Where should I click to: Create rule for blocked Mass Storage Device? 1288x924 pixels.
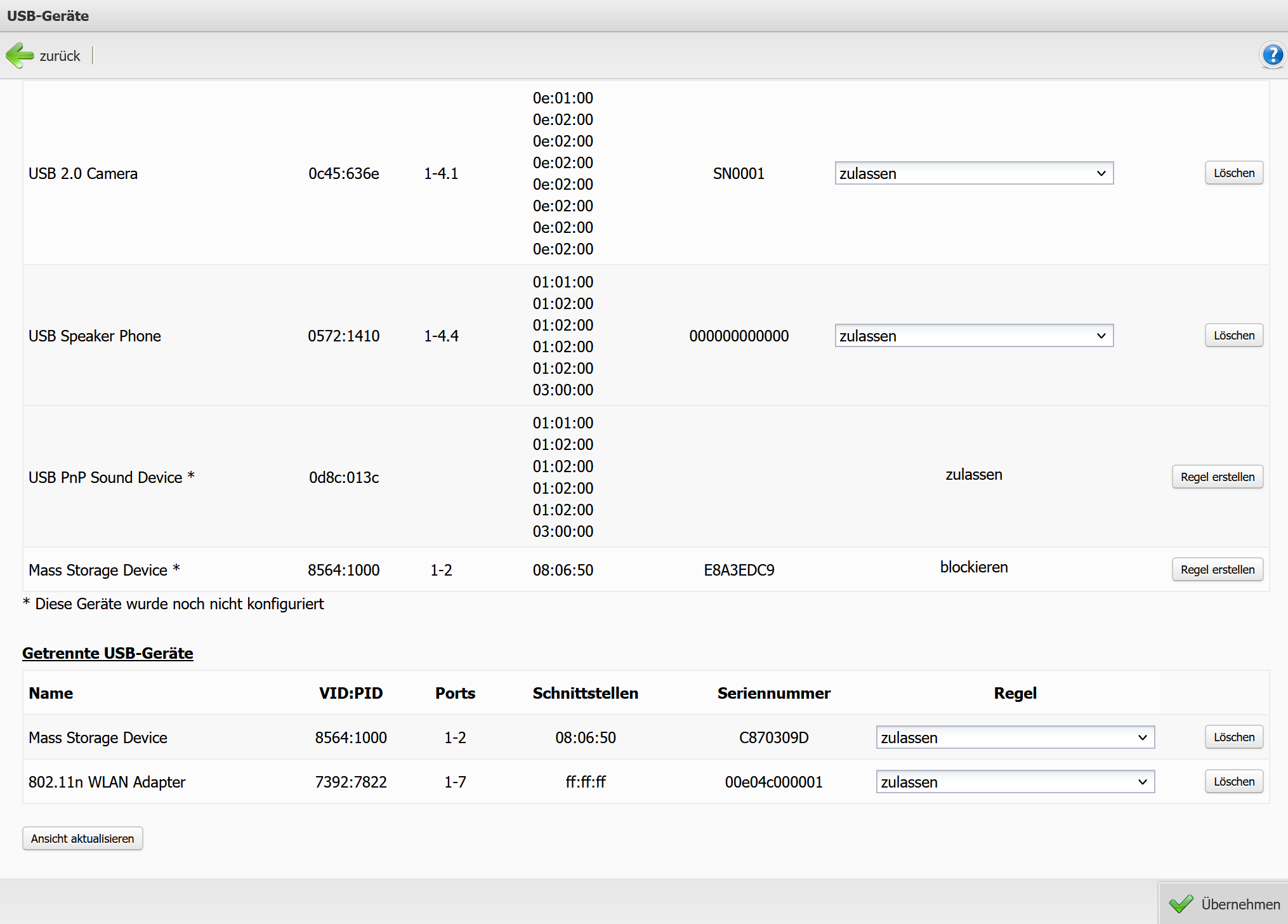[1217, 570]
